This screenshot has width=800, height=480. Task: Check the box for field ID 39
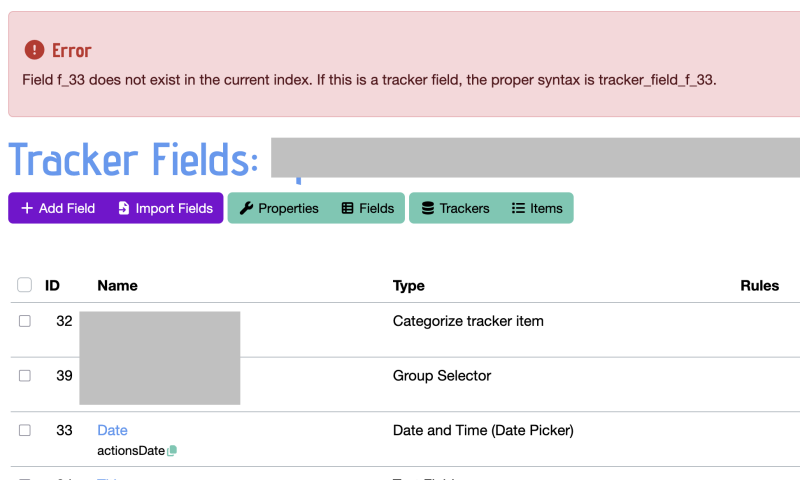point(24,375)
